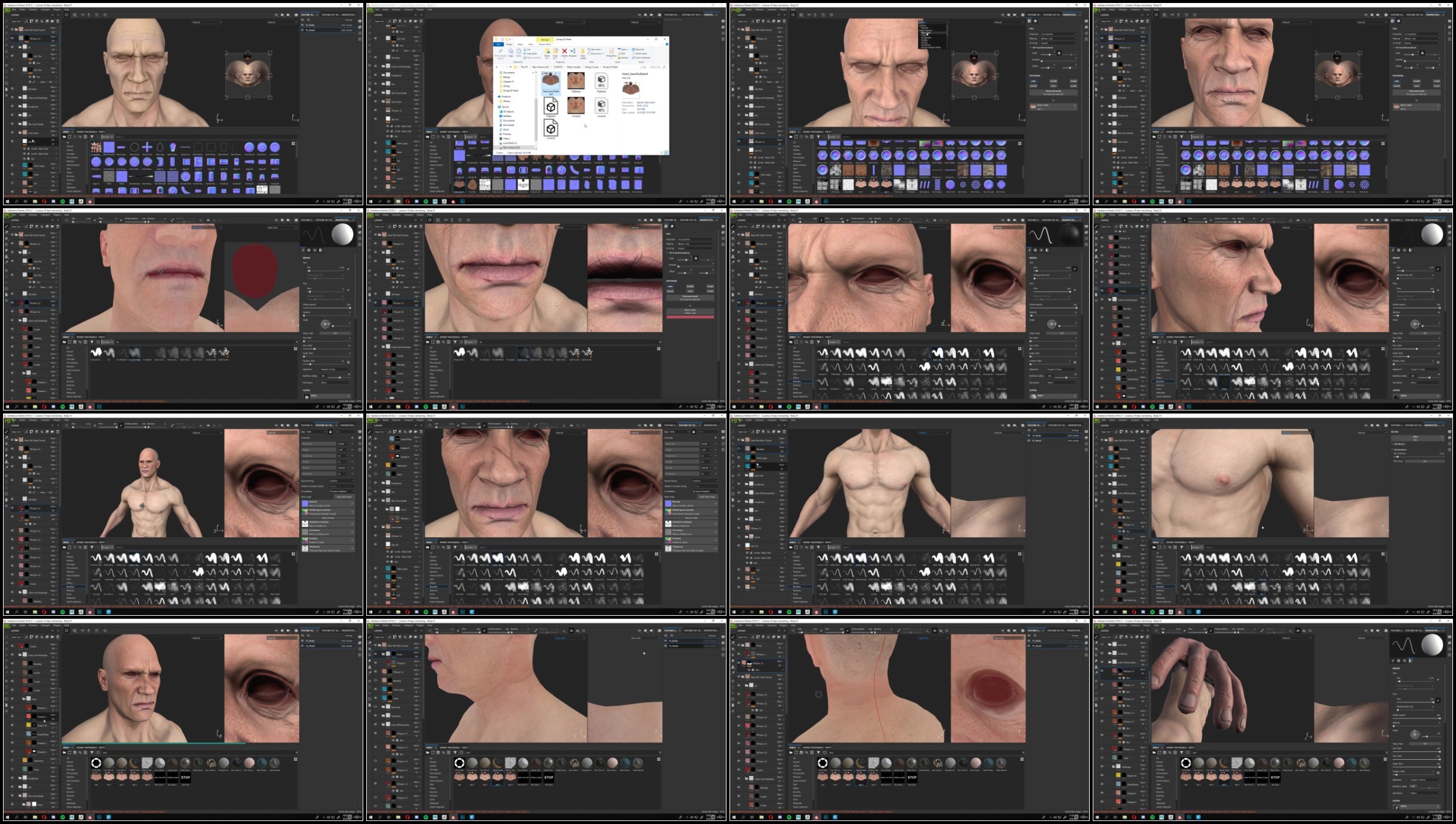Switch to the Home tab in File Explorer

(x=509, y=44)
